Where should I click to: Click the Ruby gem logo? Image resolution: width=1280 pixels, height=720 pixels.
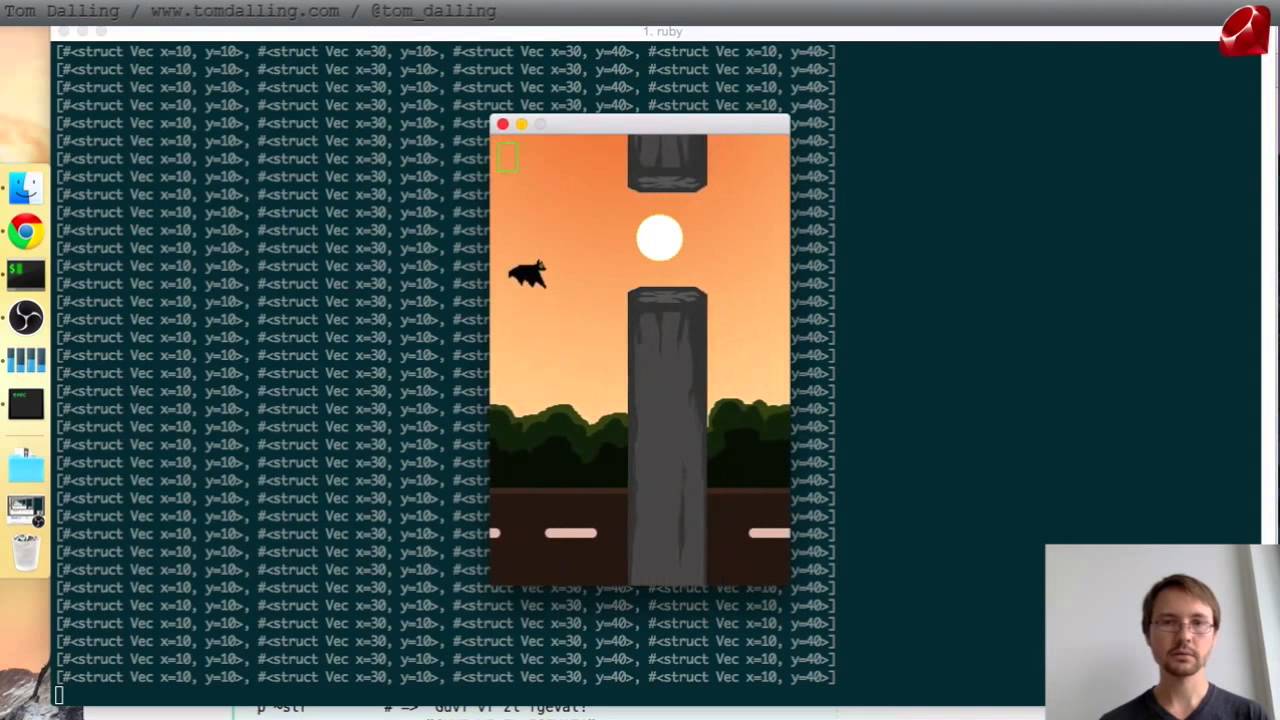coord(1245,32)
